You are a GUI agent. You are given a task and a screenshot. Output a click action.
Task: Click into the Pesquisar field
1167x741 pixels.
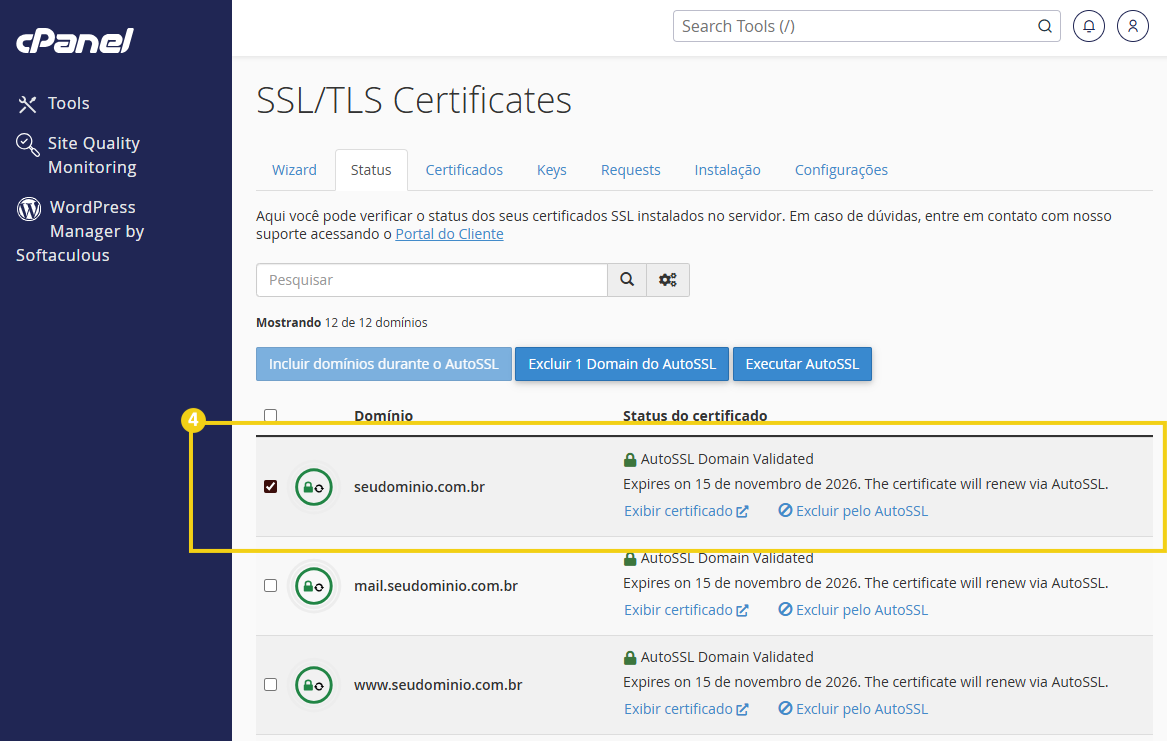[432, 280]
